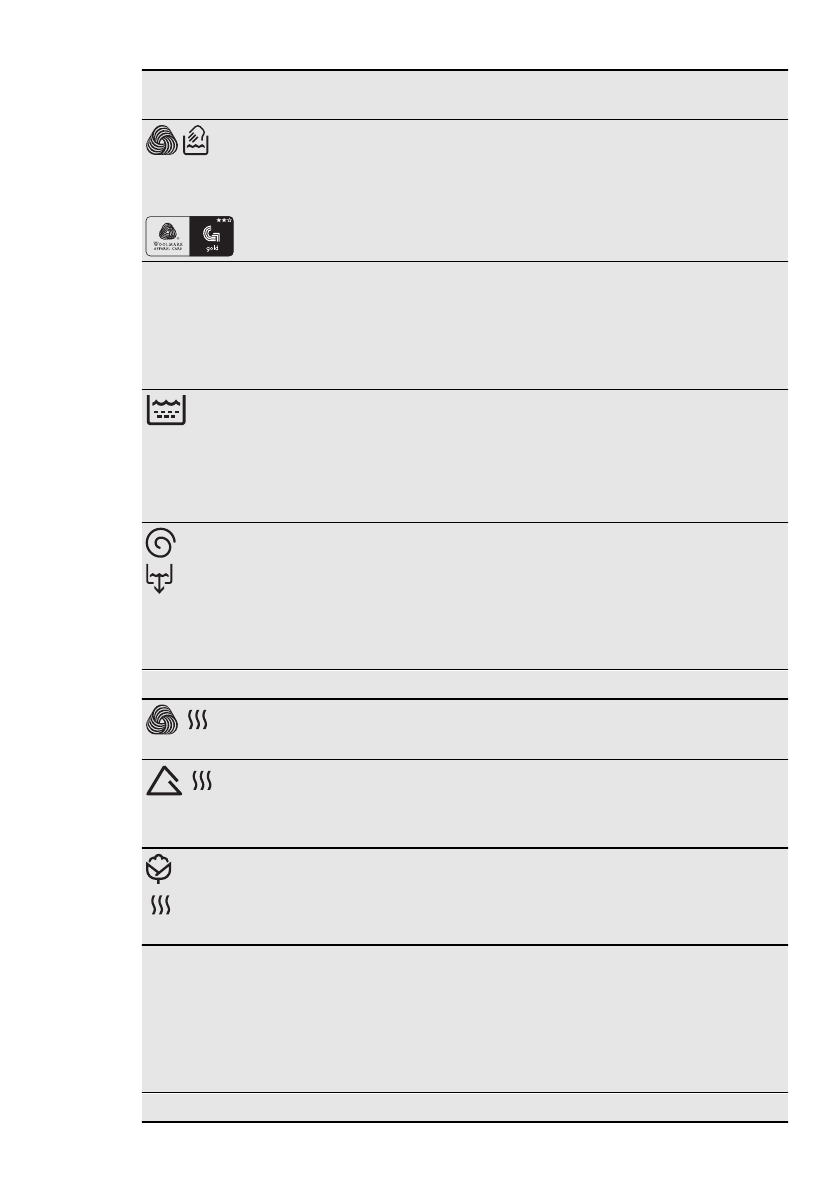Click the steam waves next to the wool icon
The height and width of the screenshot is (1190, 840).
click(x=197, y=721)
